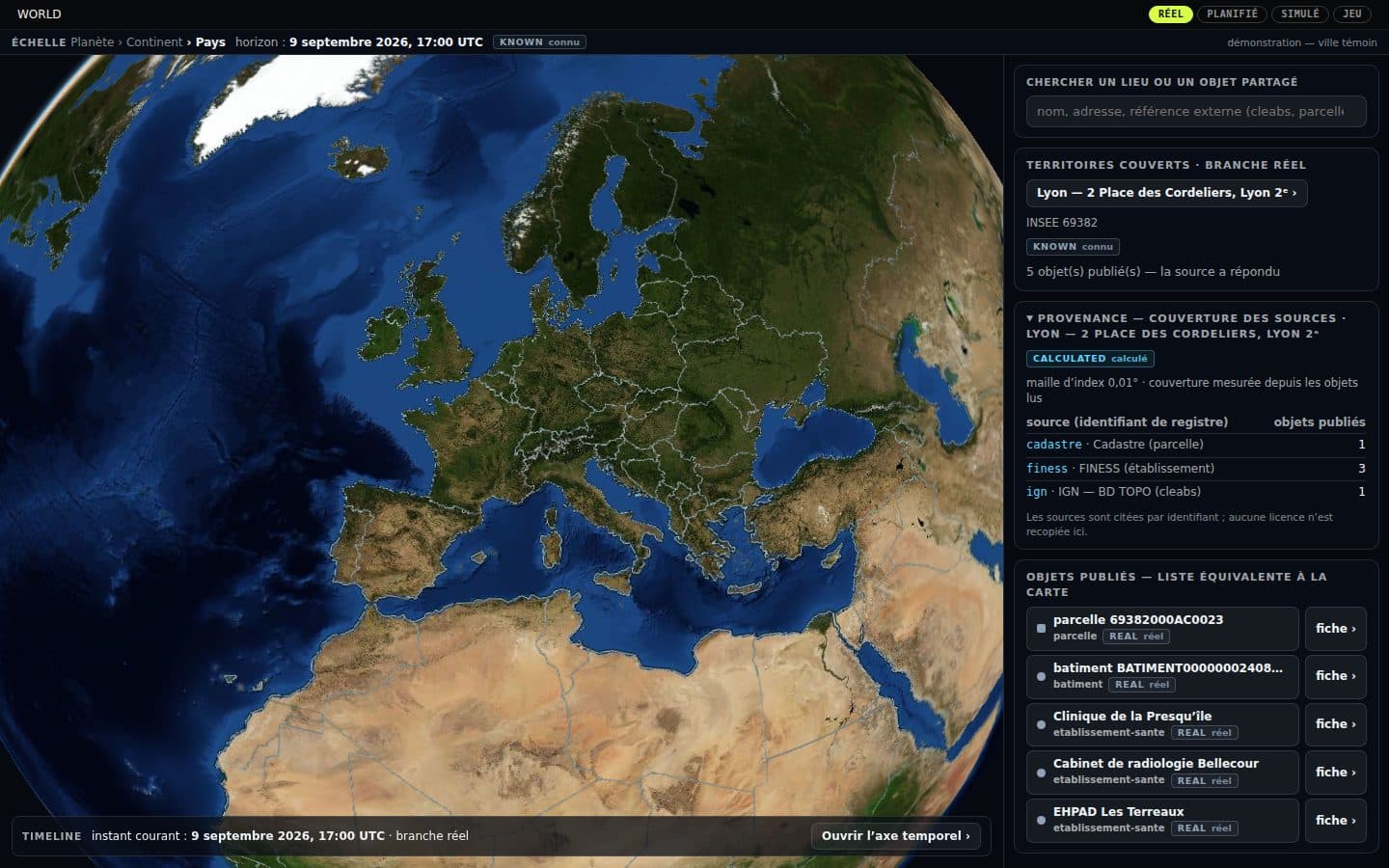1389x868 pixels.
Task: Open fiche for the batiment object
Action: tap(1335, 676)
